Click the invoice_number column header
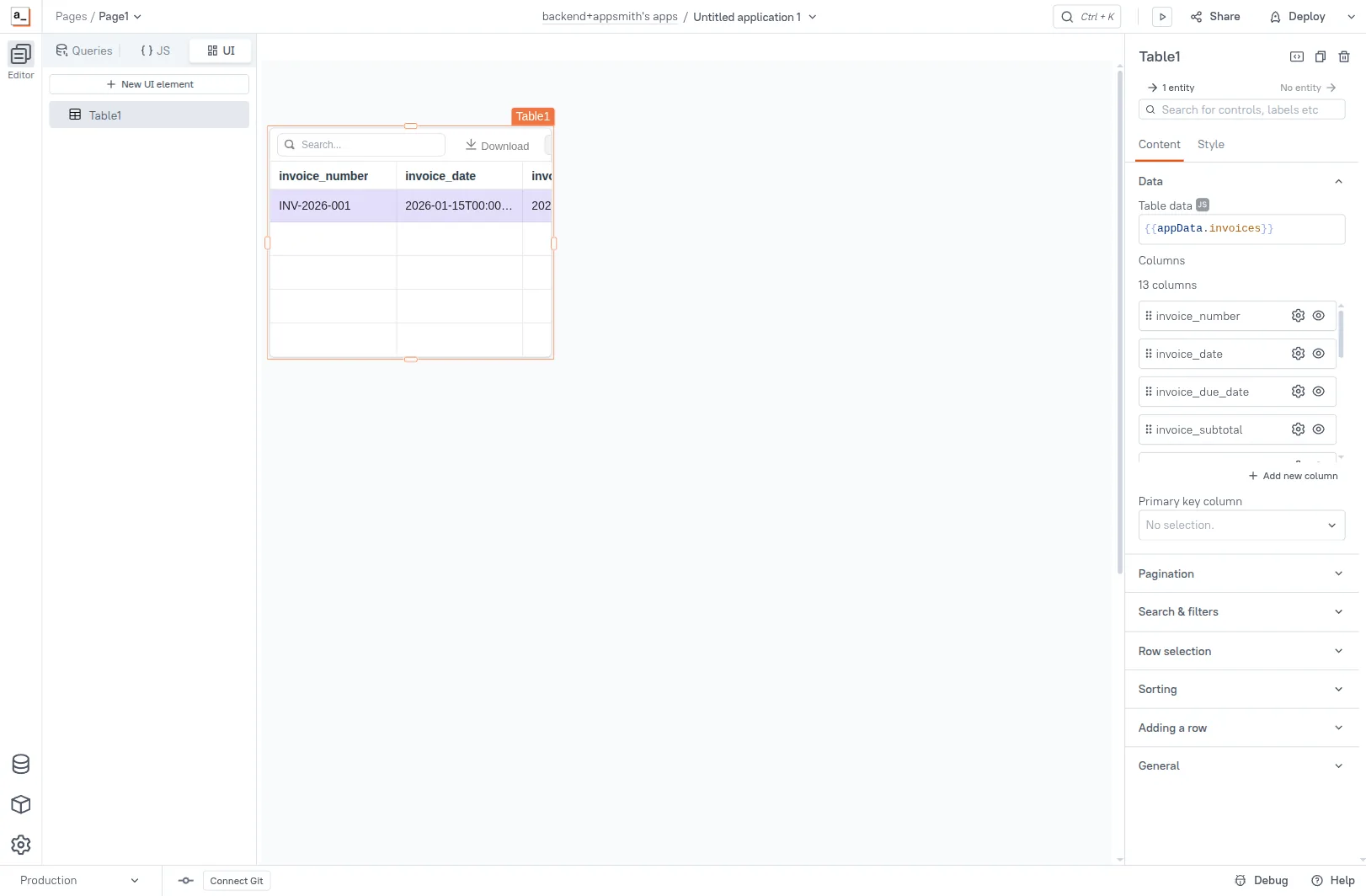This screenshot has width=1366, height=896. point(333,176)
